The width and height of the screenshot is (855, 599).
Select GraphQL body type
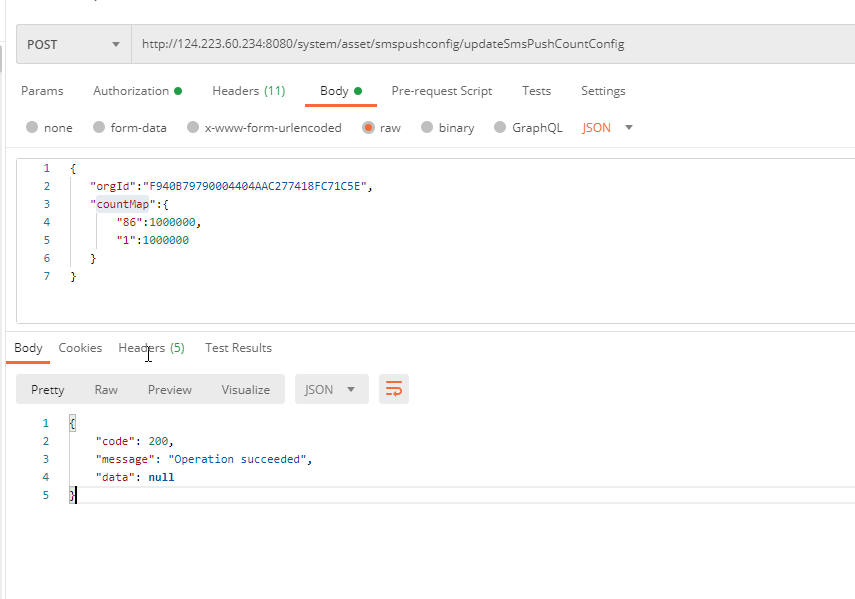(x=501, y=128)
